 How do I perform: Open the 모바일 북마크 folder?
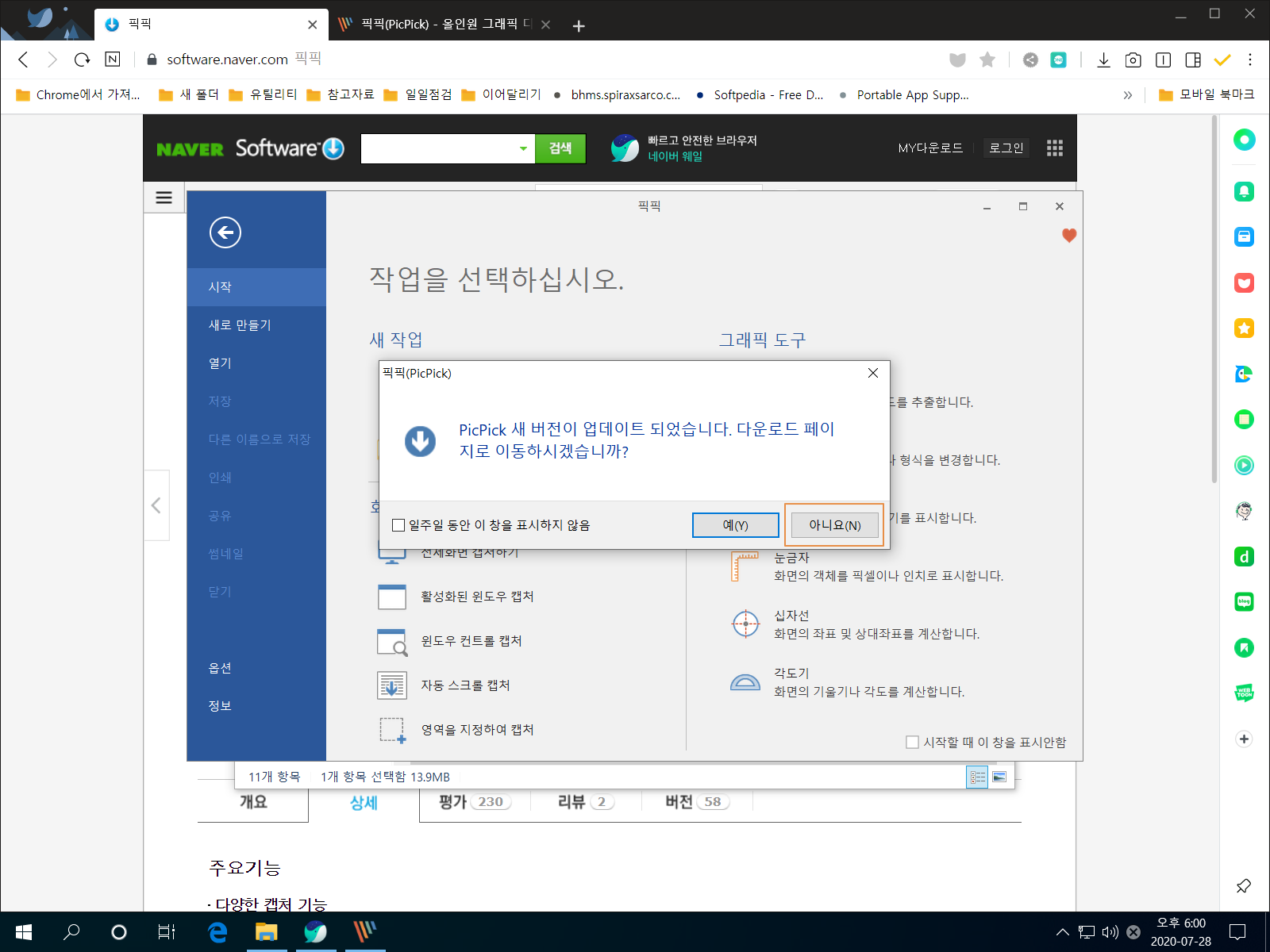click(x=1206, y=94)
